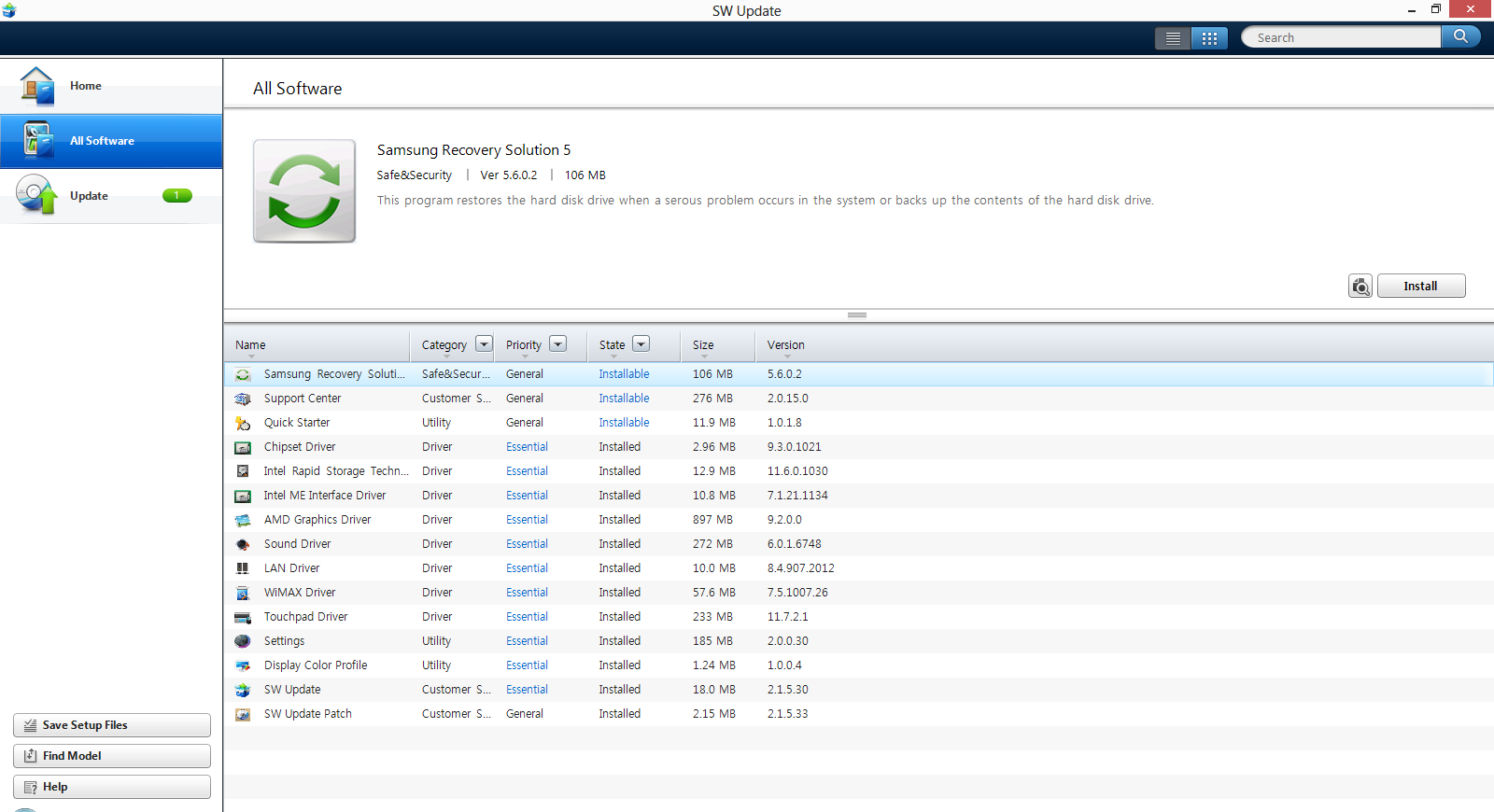Viewport: 1494px width, 812px height.
Task: Open the Priority filter dropdown
Action: click(x=558, y=343)
